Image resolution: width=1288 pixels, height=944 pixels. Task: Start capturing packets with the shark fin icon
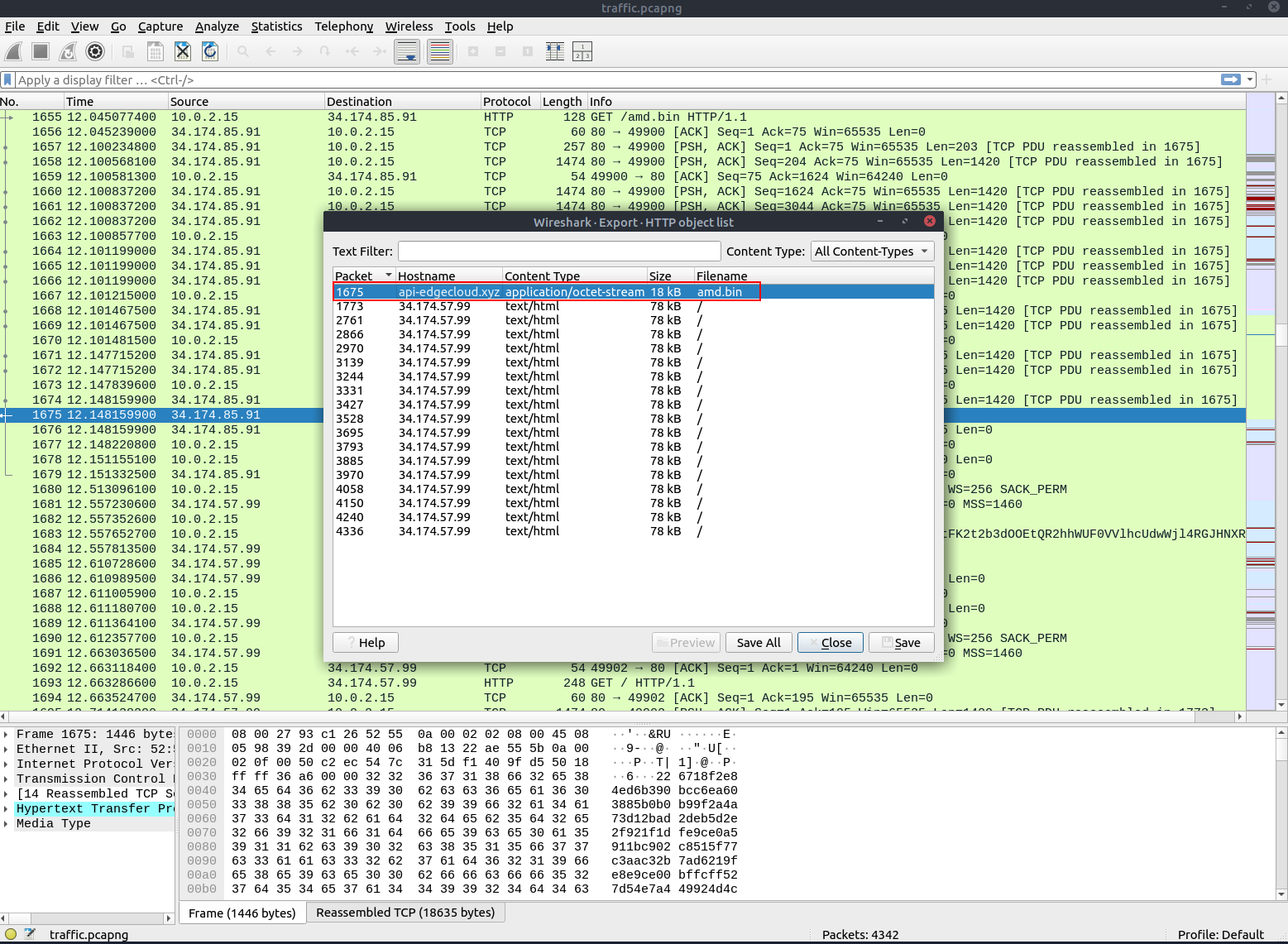click(x=14, y=51)
